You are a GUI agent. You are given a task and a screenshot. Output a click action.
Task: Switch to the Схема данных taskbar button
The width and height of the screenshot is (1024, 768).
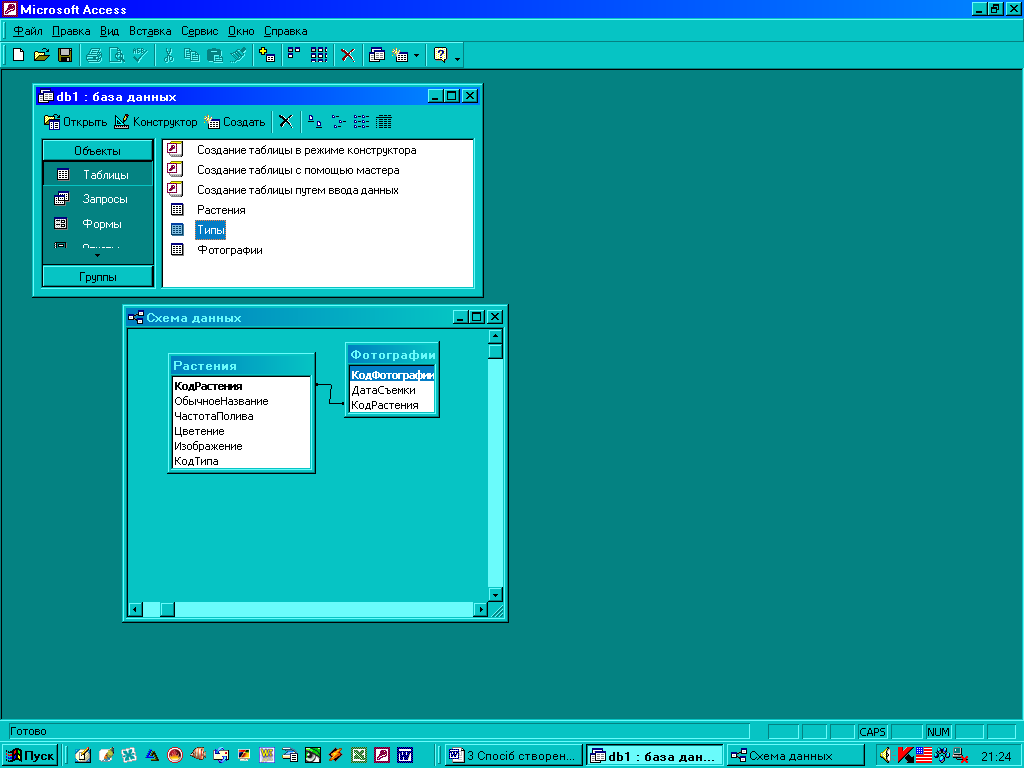tap(795, 756)
